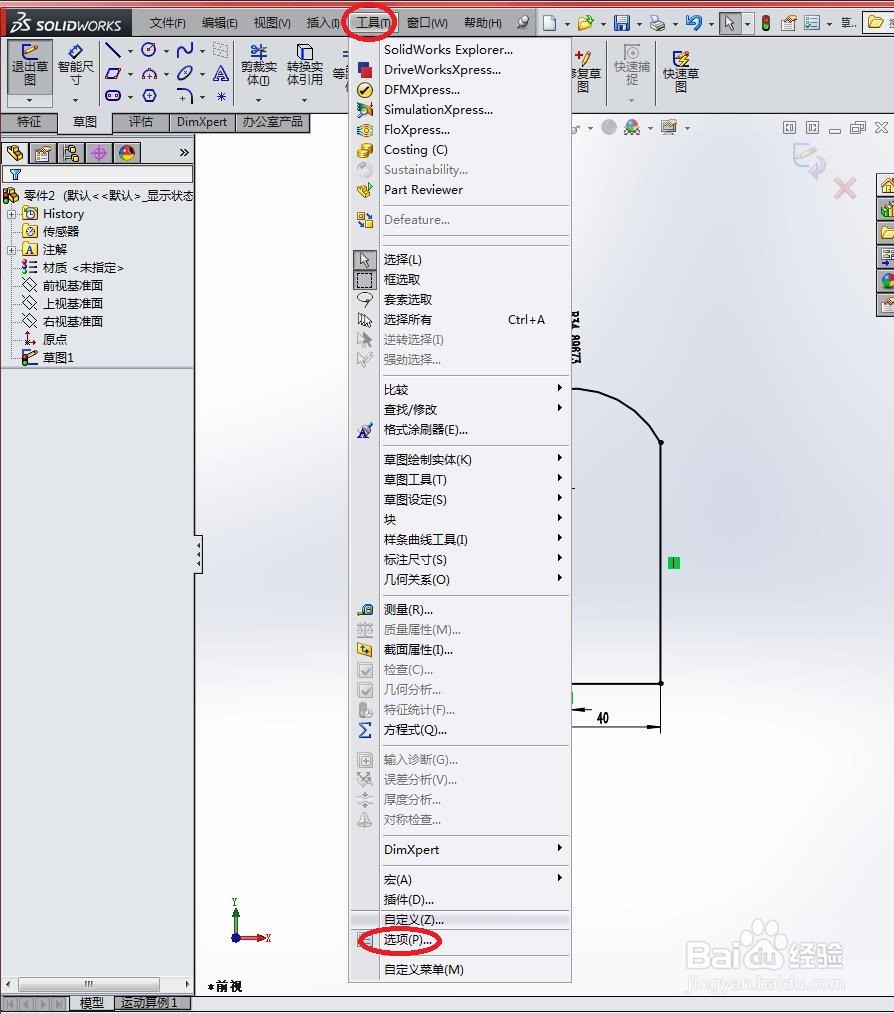The image size is (894, 1014).
Task: Choose Measure (测量(R)...) menu entry
Action: 461,609
